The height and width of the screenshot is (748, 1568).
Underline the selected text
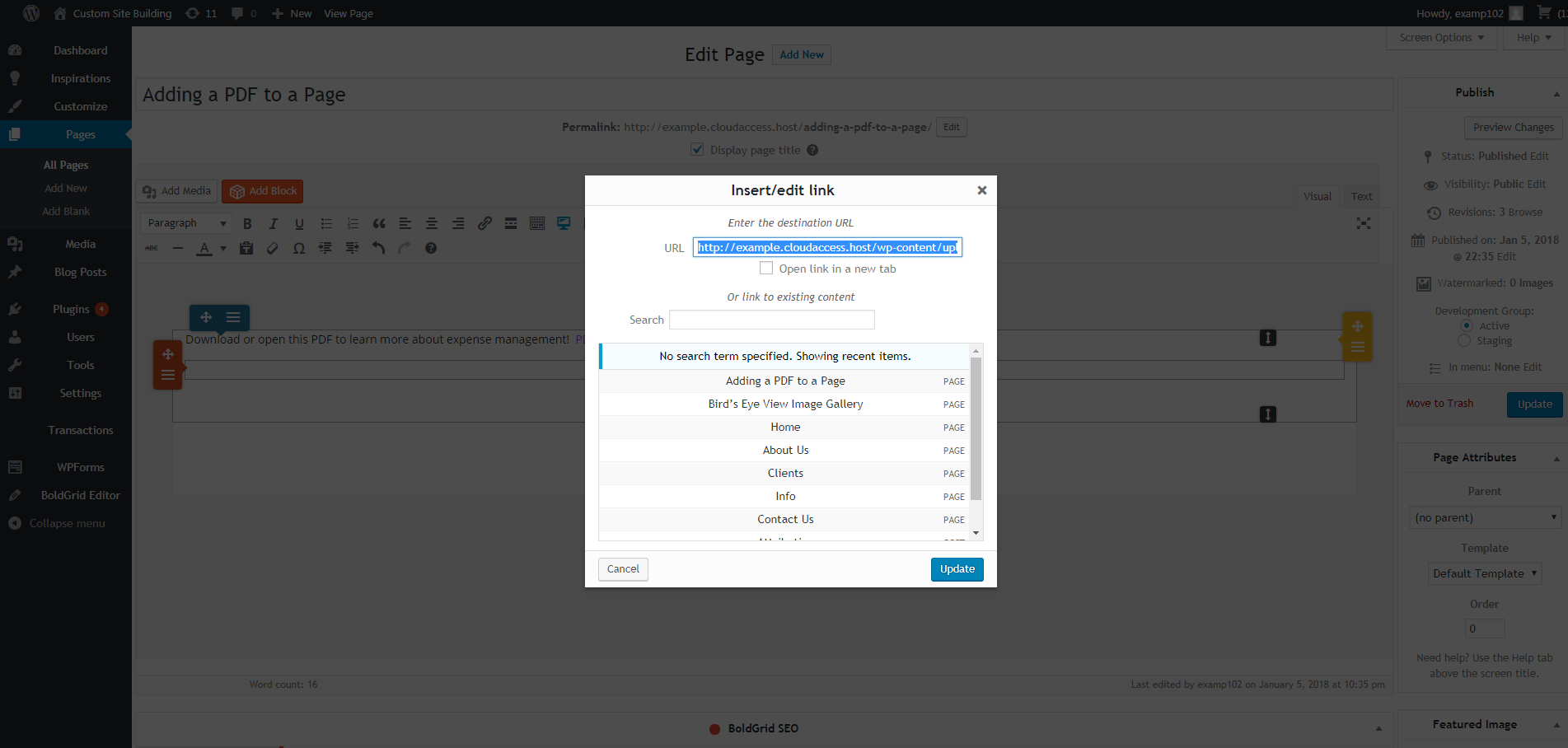300,223
